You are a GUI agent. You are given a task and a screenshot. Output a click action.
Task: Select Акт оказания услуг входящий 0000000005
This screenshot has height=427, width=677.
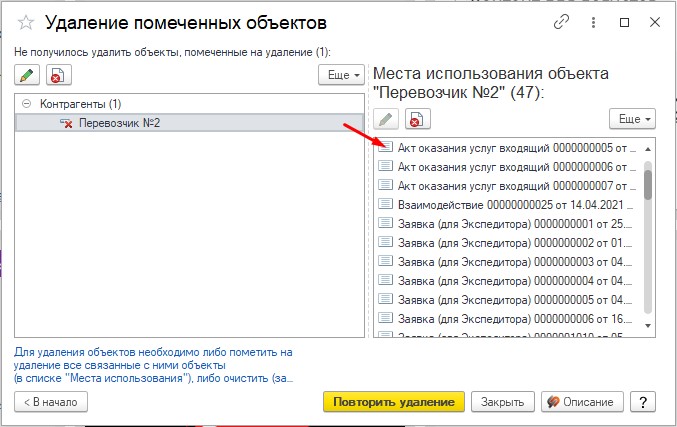coord(508,148)
